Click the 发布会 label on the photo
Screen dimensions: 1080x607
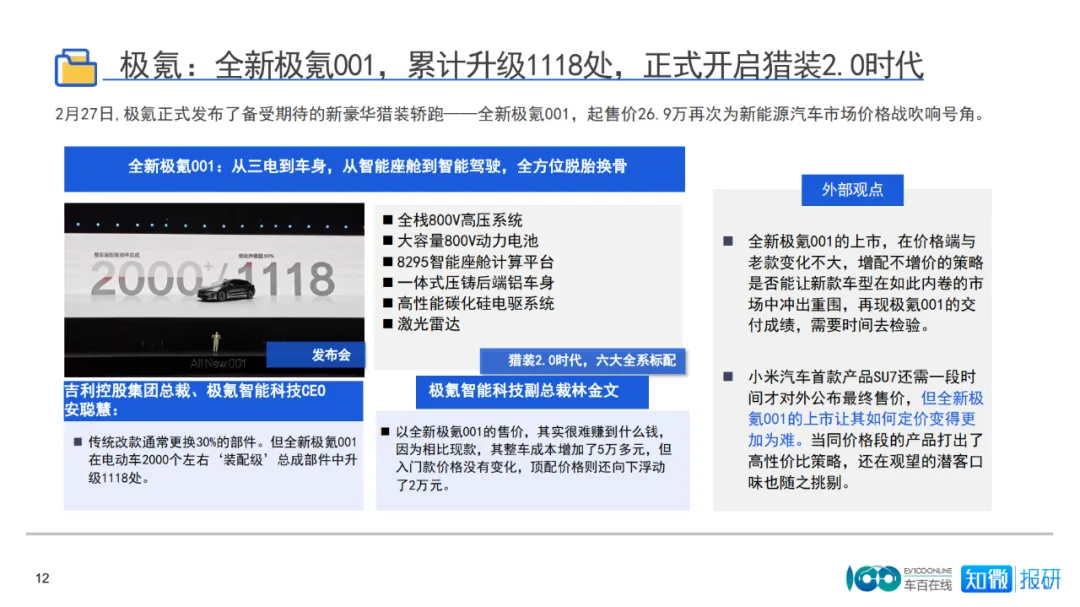coord(316,355)
